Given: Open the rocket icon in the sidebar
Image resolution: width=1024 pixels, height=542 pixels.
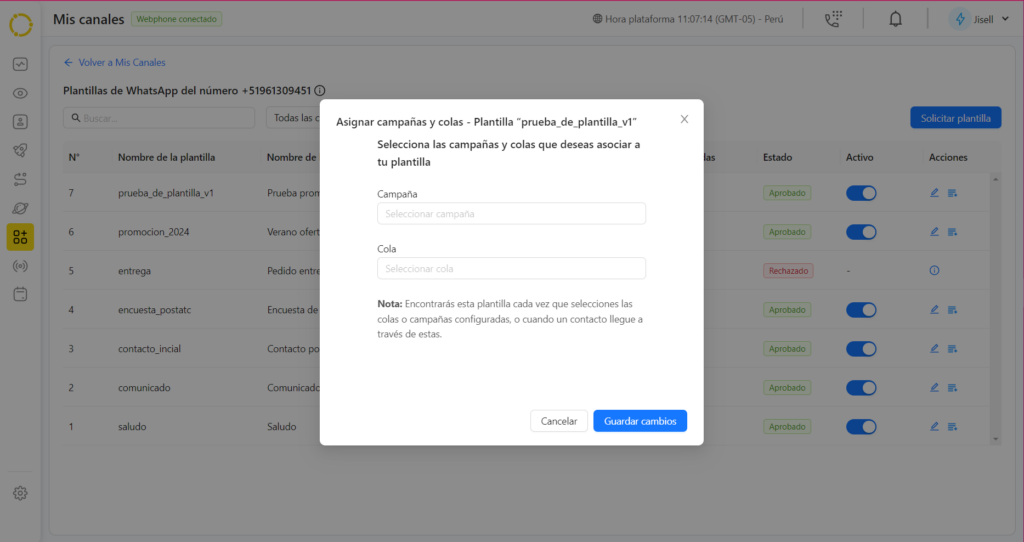Looking at the screenshot, I should point(20,151).
